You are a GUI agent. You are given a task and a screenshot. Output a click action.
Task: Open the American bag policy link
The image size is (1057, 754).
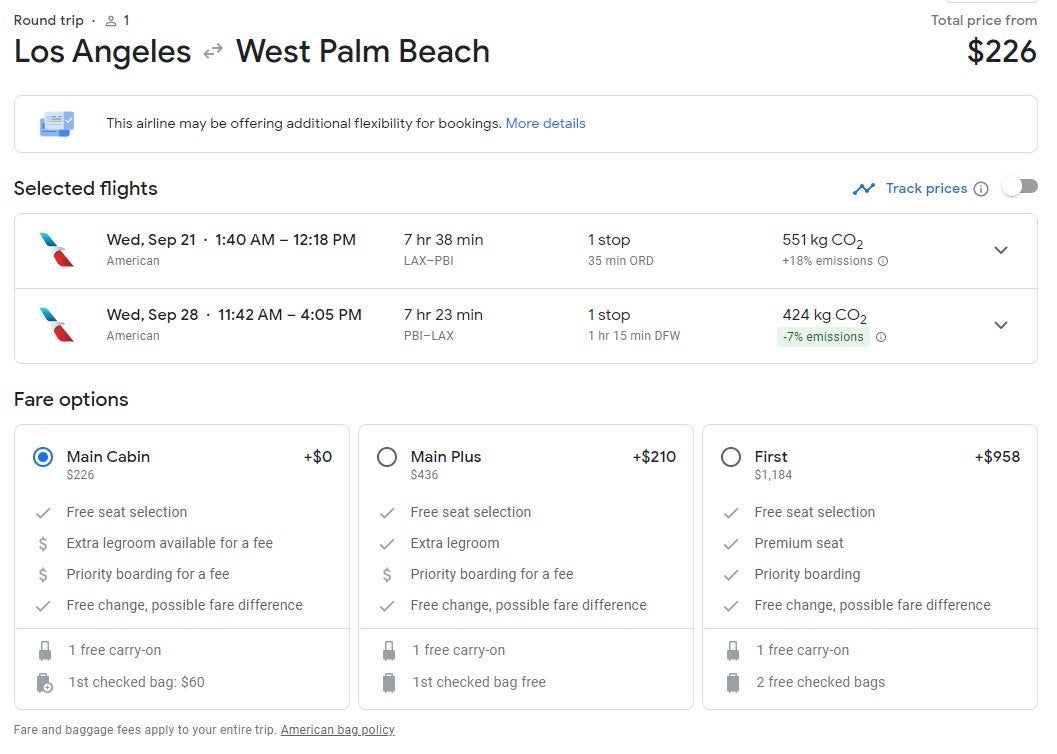337,730
